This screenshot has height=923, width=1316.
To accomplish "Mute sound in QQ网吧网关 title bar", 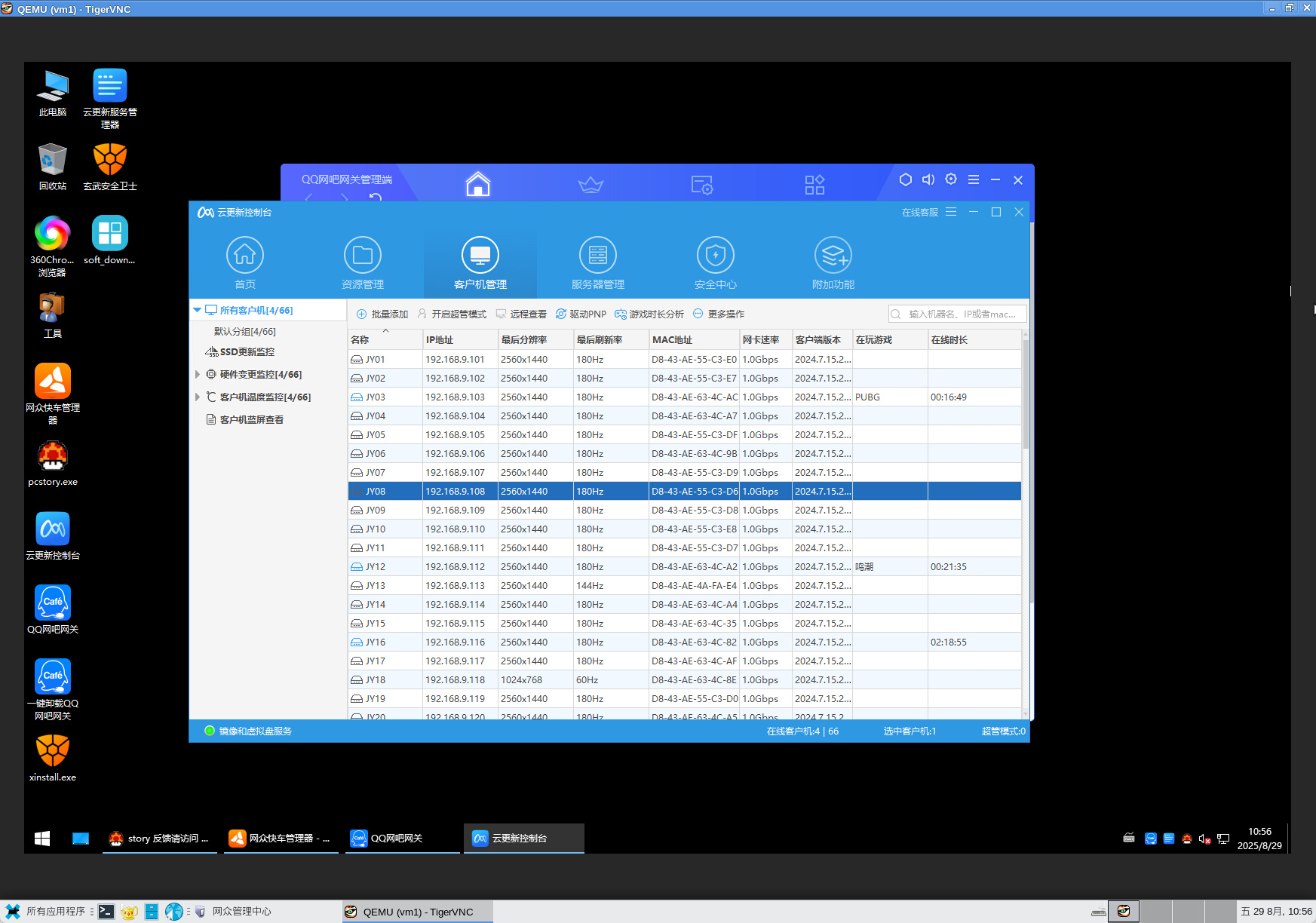I will click(928, 179).
